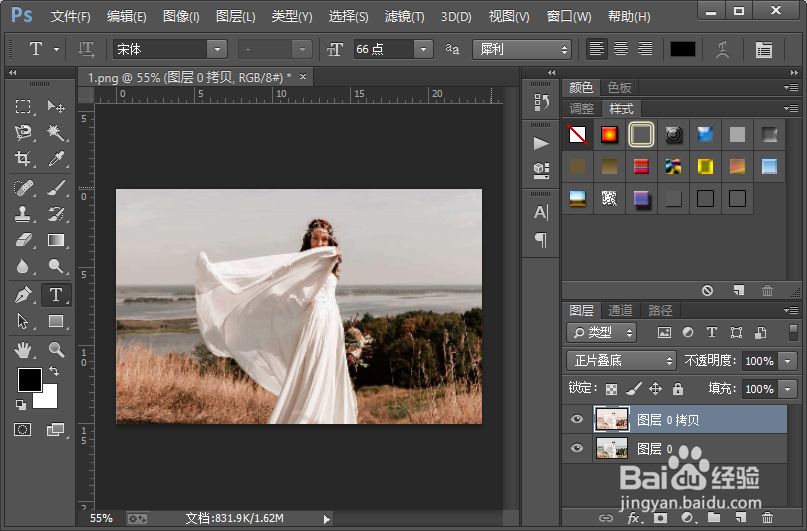Viewport: 807px width, 531px height.
Task: Hide the 图层 0 拷贝 layer
Action: [577, 419]
